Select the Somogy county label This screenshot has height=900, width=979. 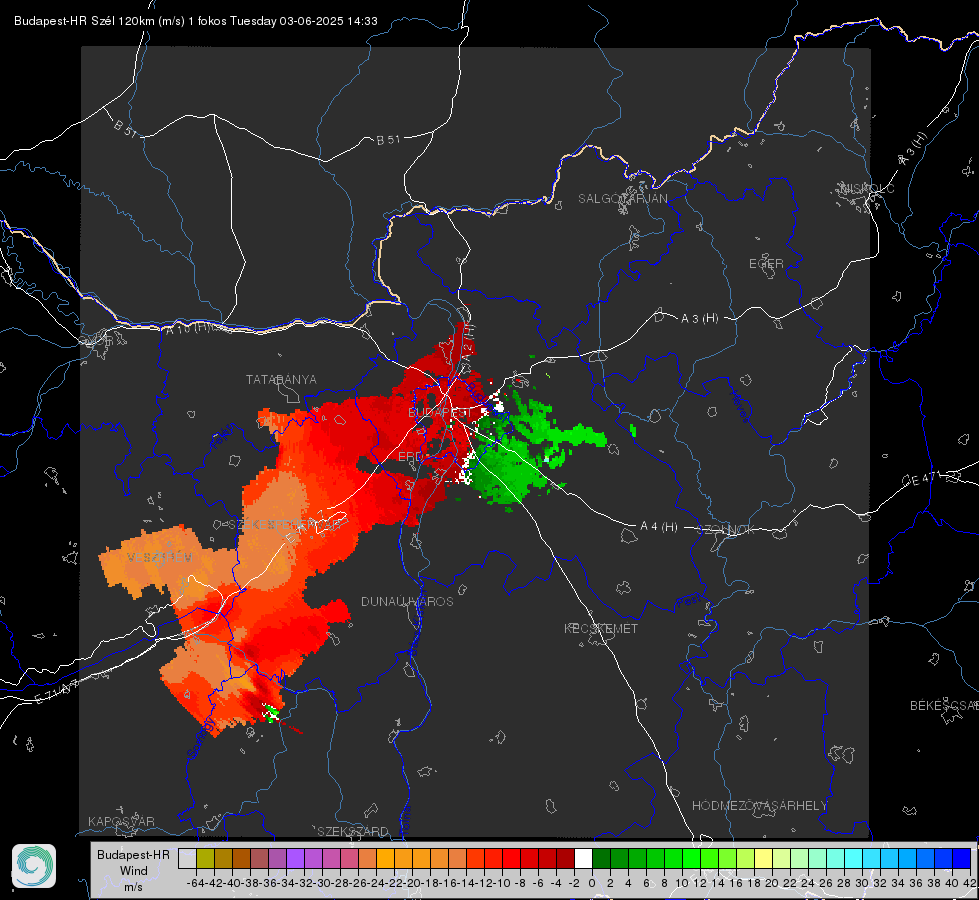point(200,738)
